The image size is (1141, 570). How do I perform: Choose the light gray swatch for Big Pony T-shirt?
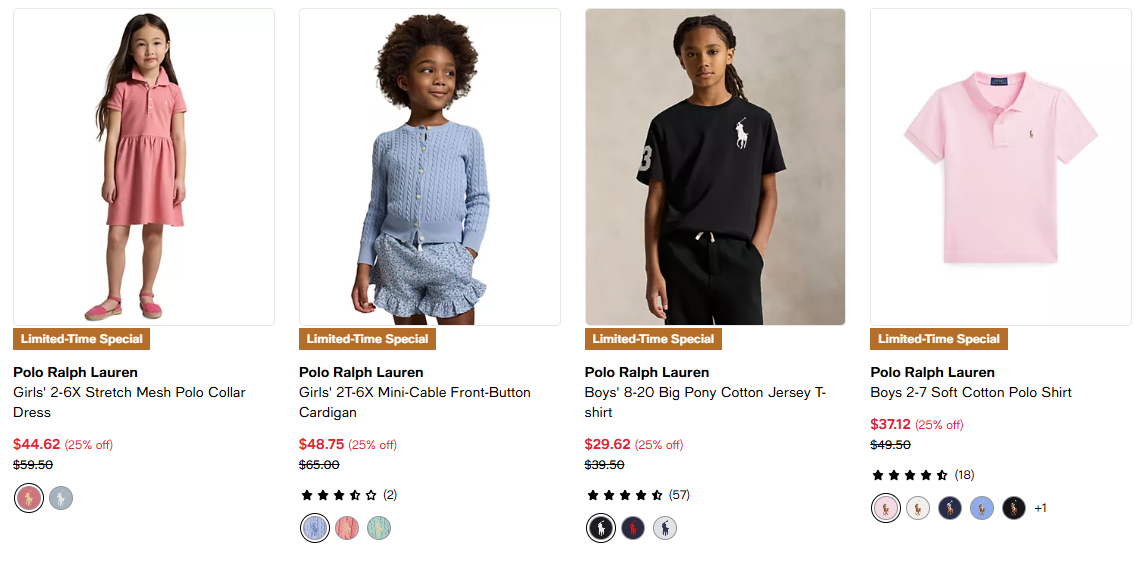click(665, 528)
